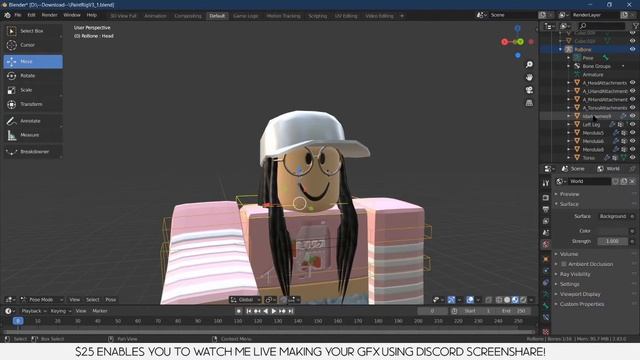Click the outliner filter funnel icon
The height and width of the screenshot is (360, 640).
pyautogui.click(x=635, y=26)
